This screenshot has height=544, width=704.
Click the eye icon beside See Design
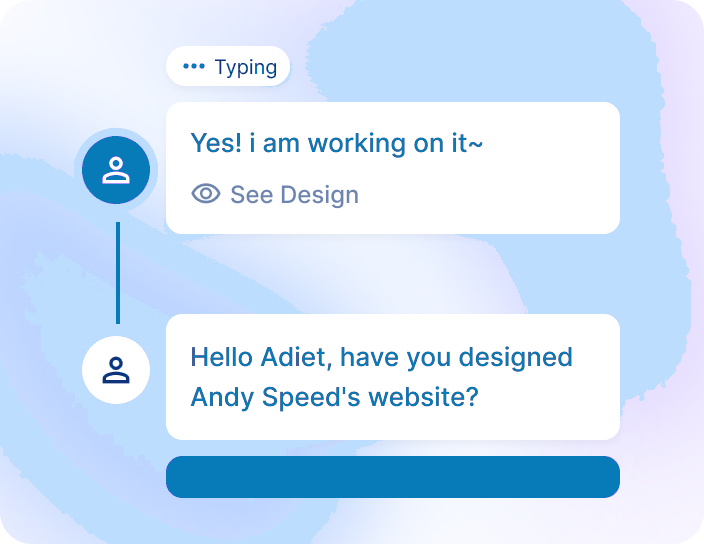pos(206,194)
